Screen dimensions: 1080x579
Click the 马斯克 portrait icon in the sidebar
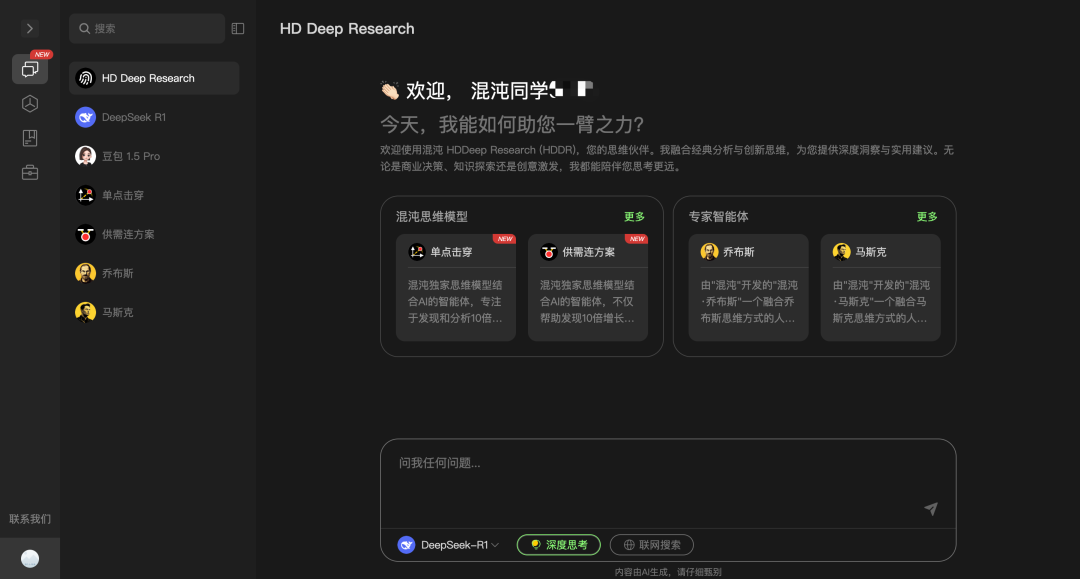tap(85, 313)
